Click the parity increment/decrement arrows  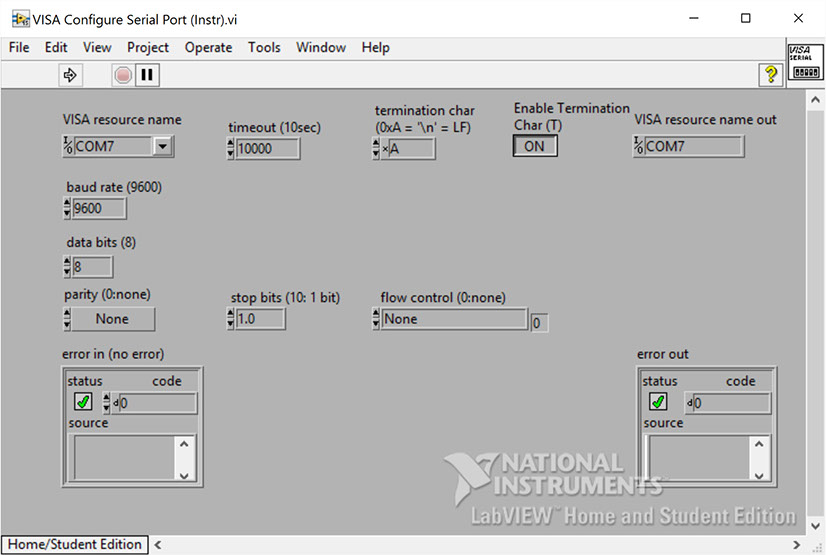(67, 319)
